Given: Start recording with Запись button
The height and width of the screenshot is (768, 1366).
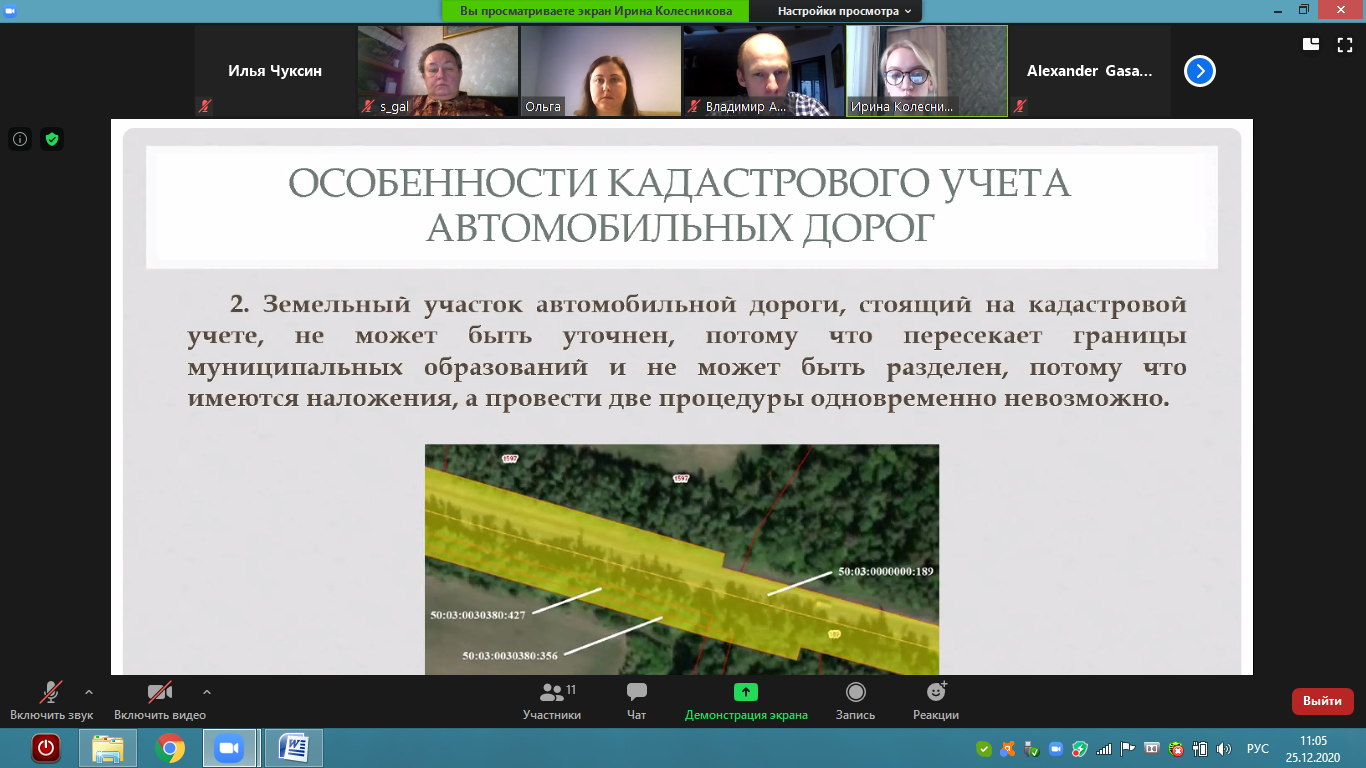Looking at the screenshot, I should tap(855, 700).
